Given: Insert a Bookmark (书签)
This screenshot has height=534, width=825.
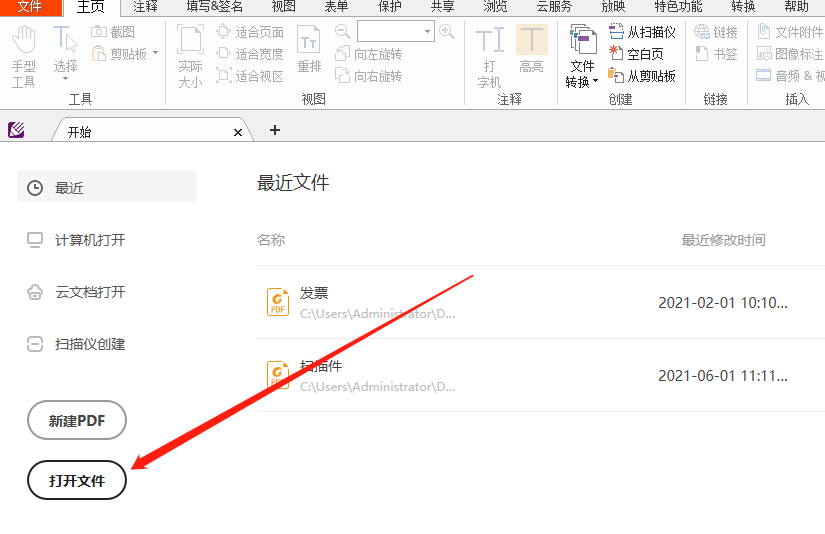Looking at the screenshot, I should coord(716,54).
